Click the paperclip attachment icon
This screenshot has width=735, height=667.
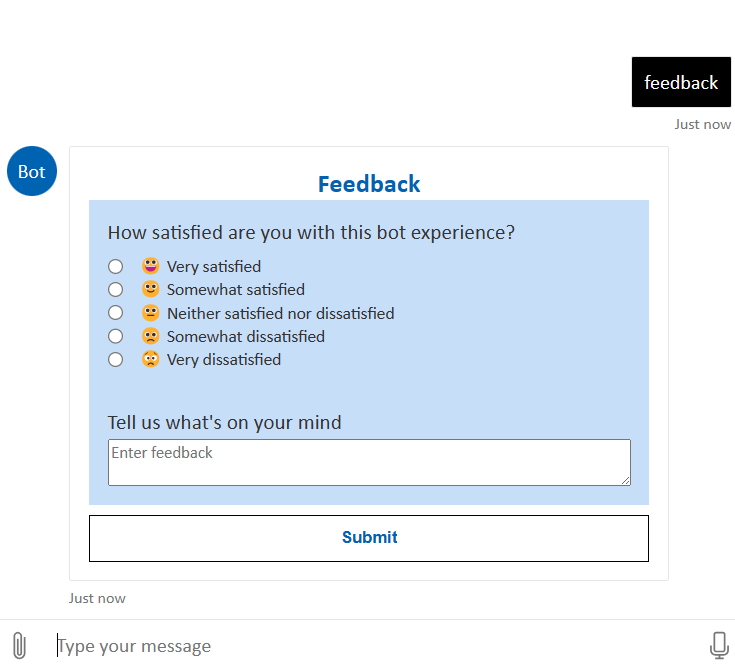pos(18,645)
